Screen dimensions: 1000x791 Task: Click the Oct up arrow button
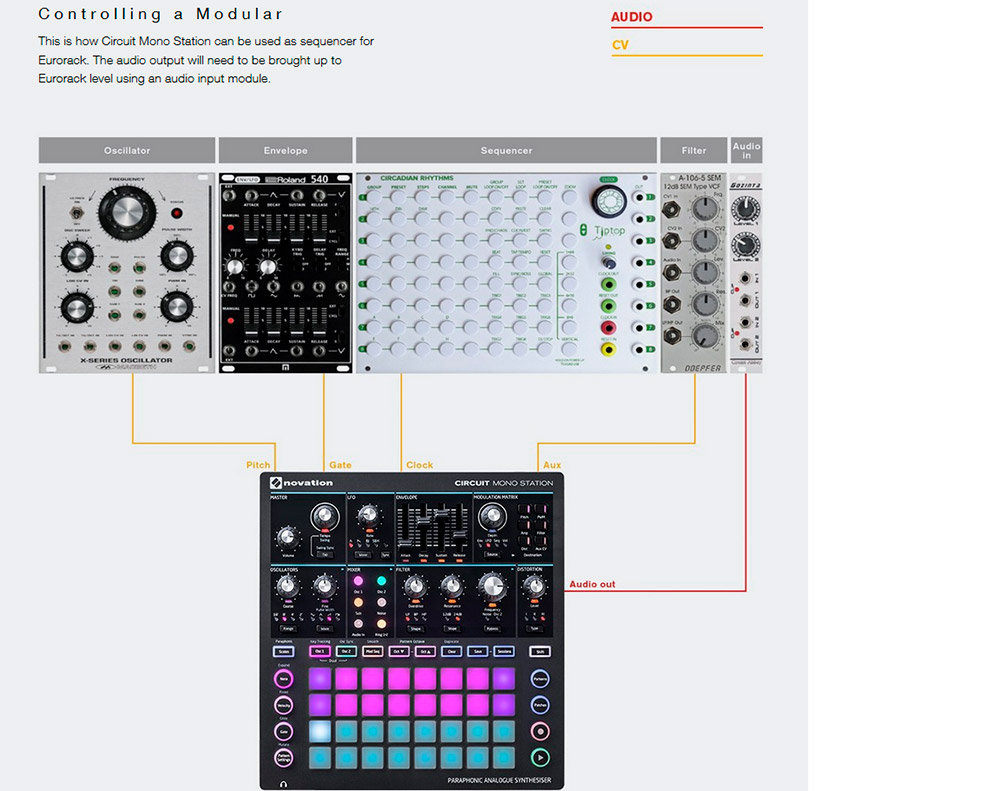(425, 651)
